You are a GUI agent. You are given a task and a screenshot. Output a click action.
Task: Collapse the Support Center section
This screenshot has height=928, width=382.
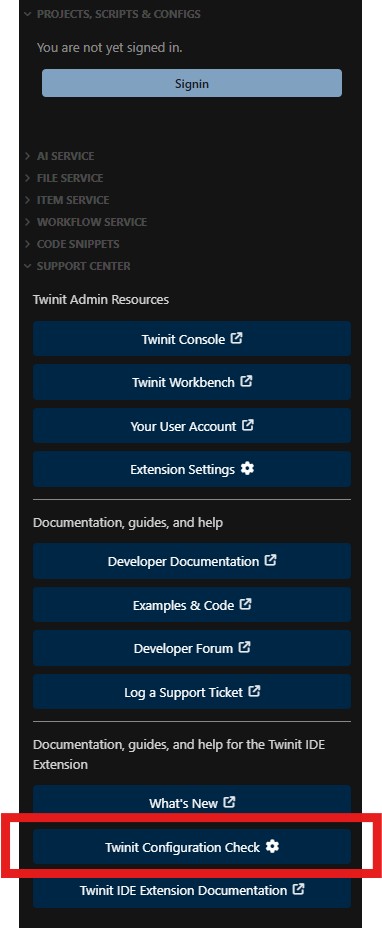click(x=77, y=266)
